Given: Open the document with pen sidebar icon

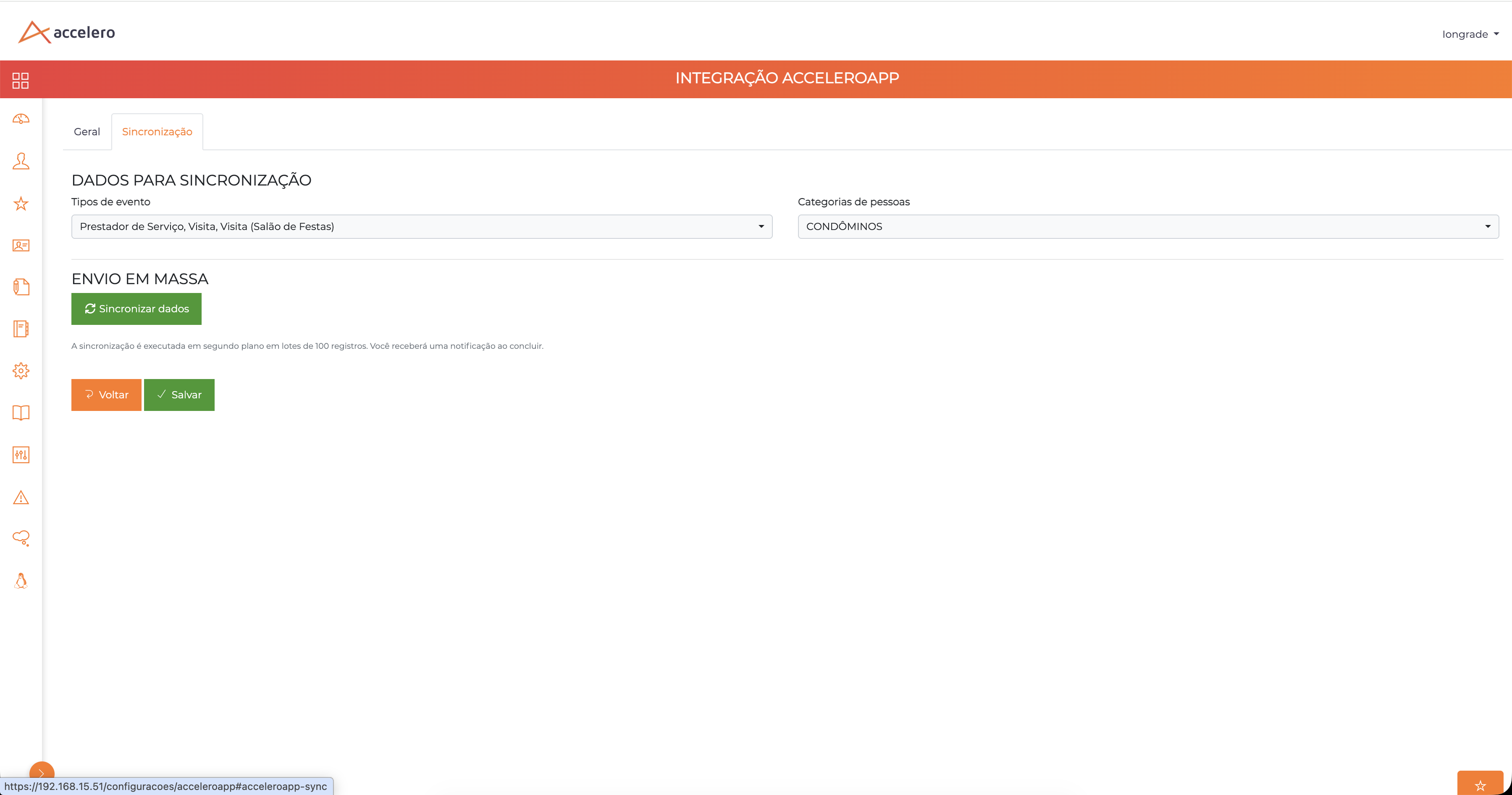Looking at the screenshot, I should click(x=21, y=287).
